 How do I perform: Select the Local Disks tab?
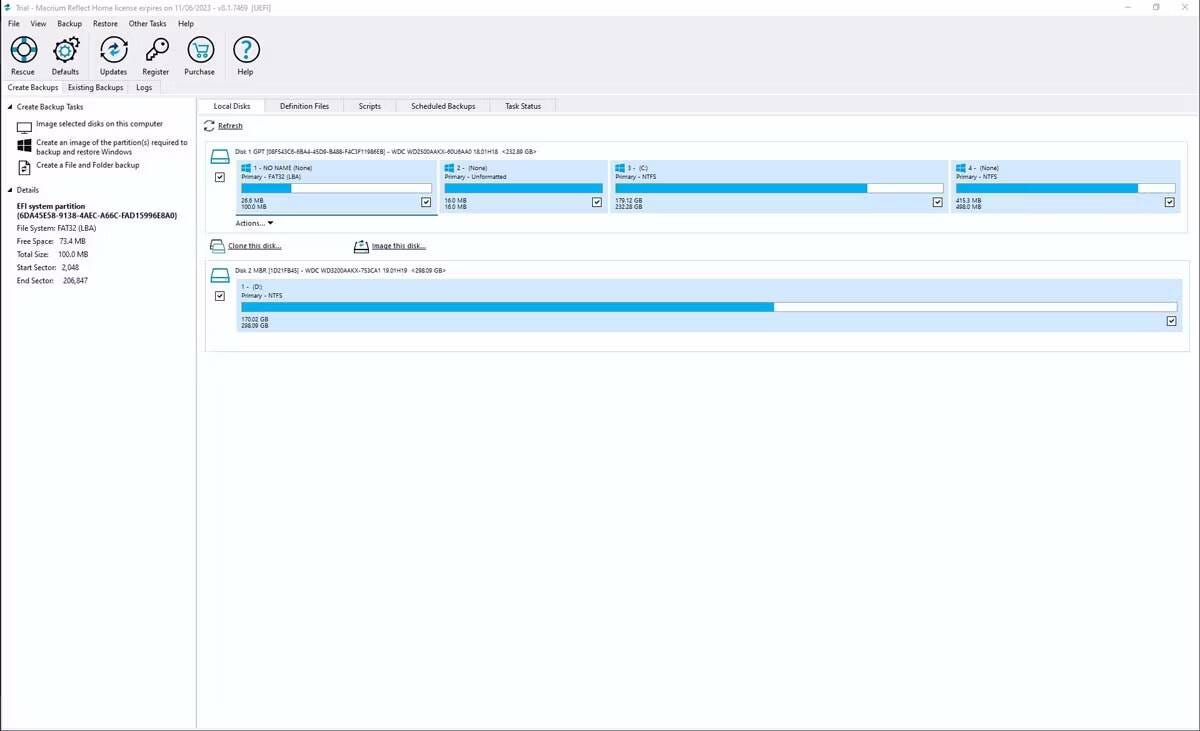point(232,106)
